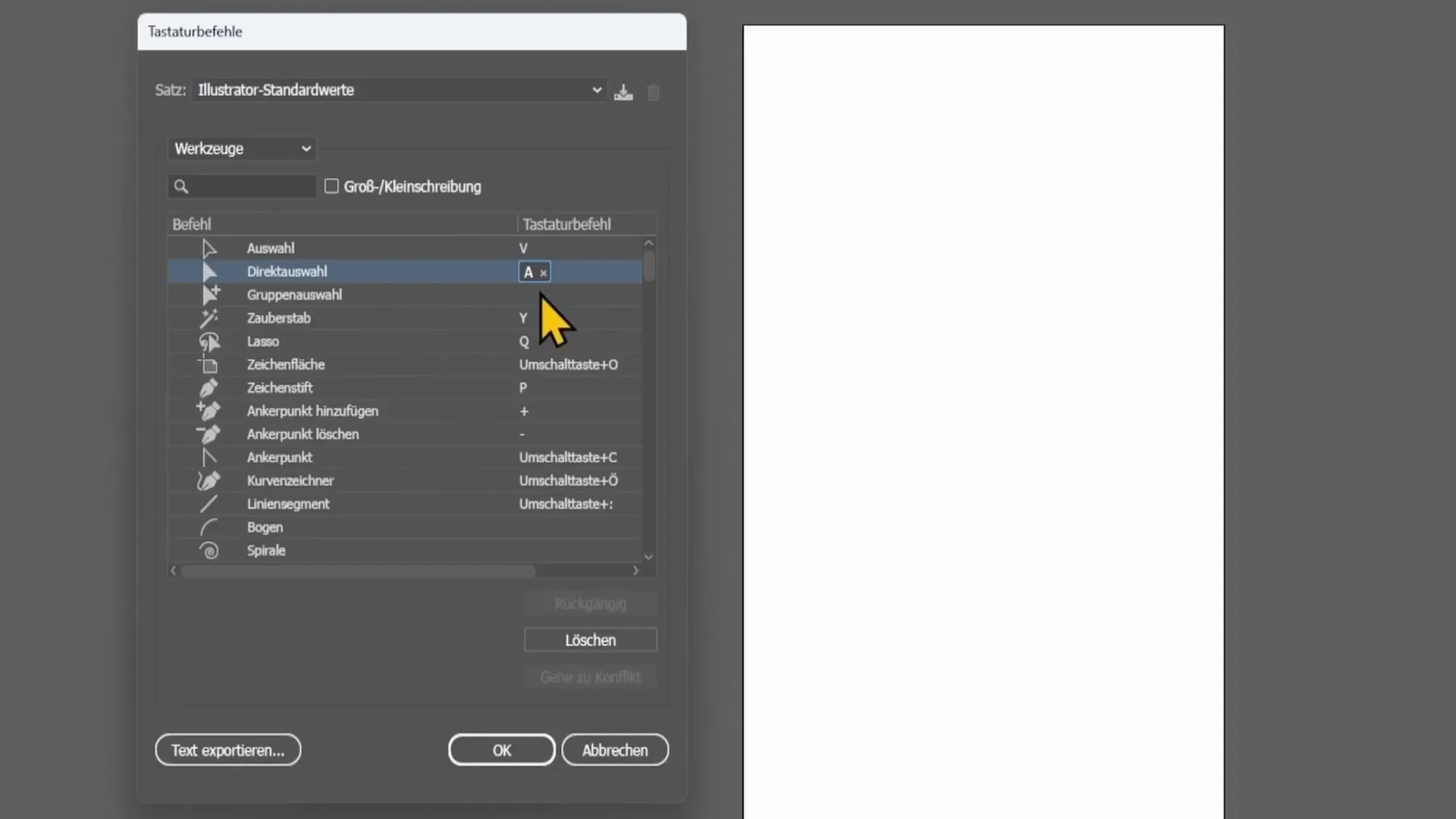Click the Zeichenfläche artboard icon
This screenshot has height=819, width=1456.
point(209,365)
